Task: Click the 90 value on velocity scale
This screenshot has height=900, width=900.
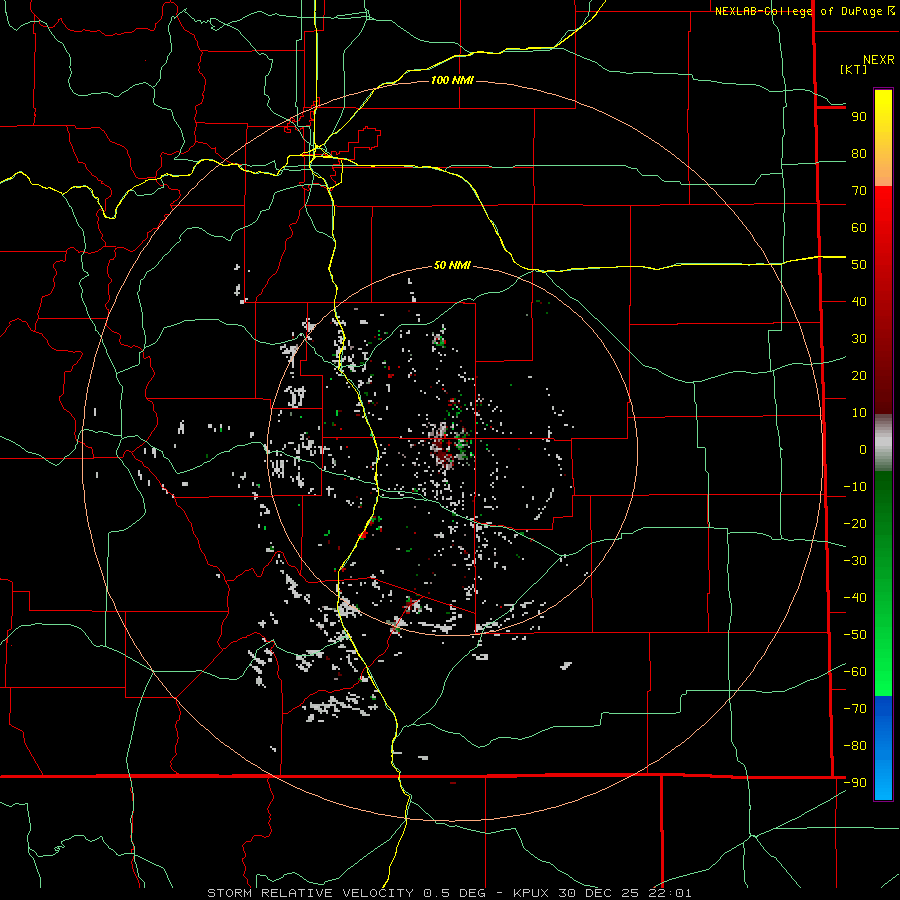Action: 859,117
